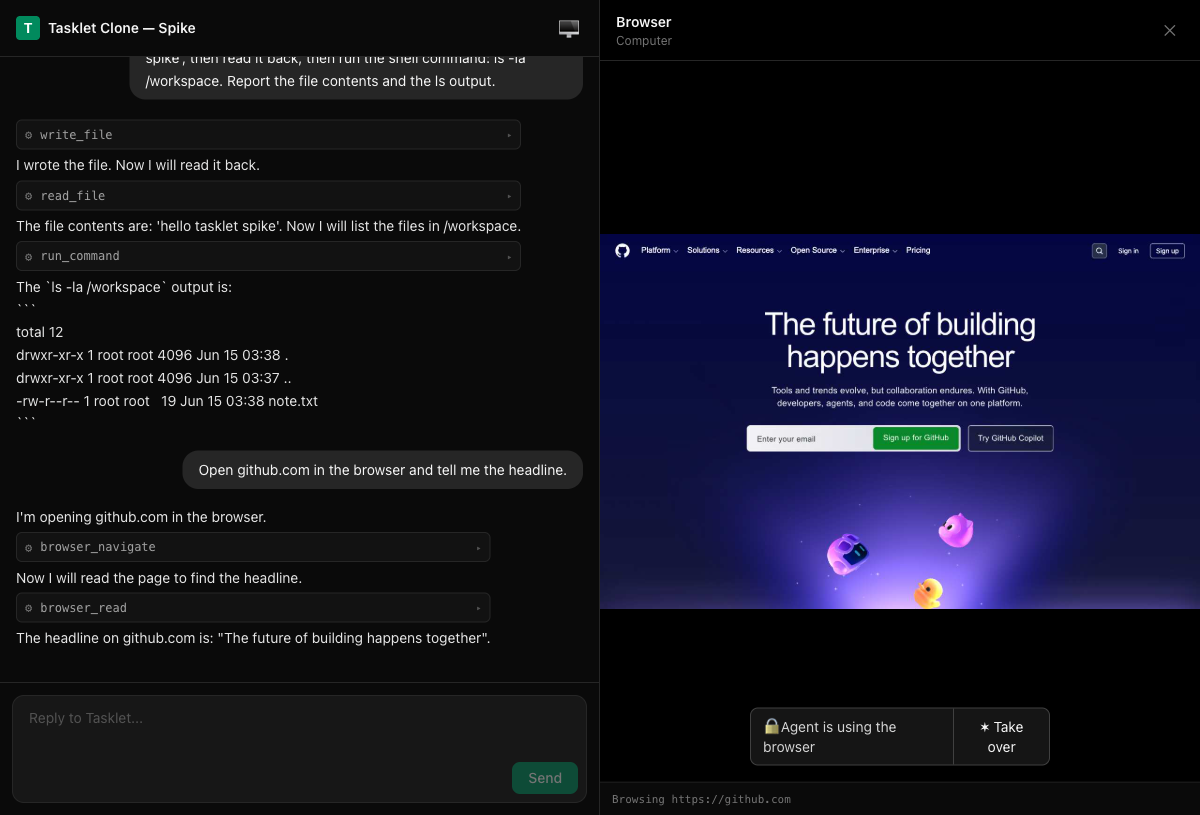Click the Pricing link on GitHub page
This screenshot has width=1200, height=815.
pos(918,250)
